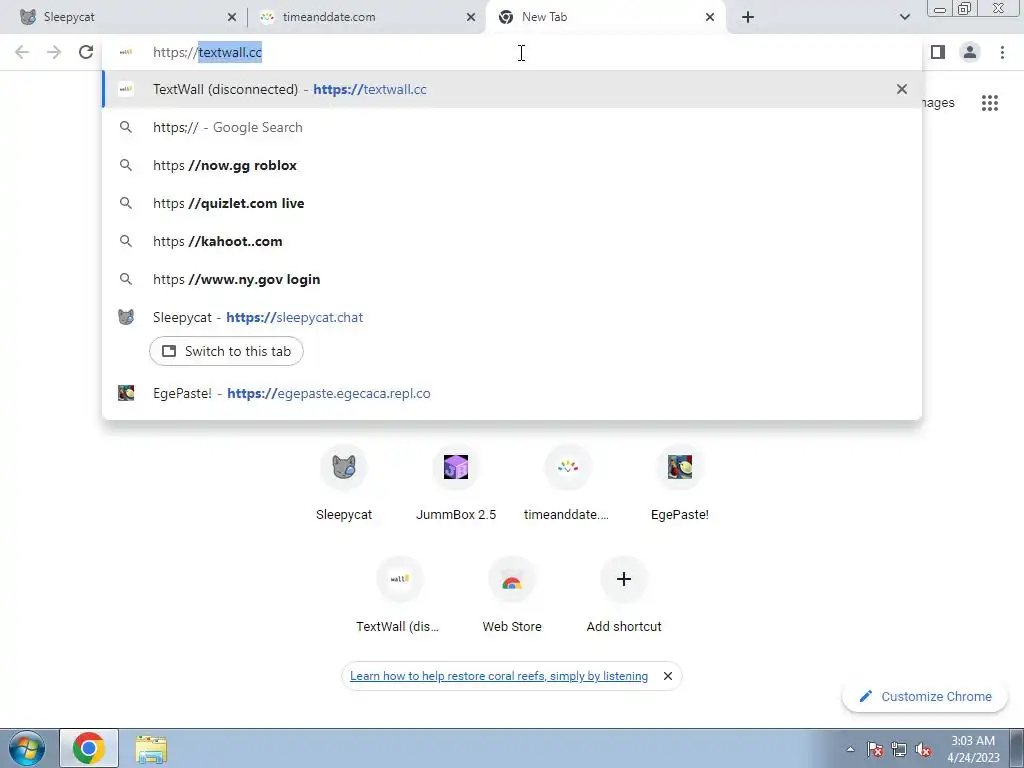Screen dimensions: 1024x768
Task: Close the New Tab tab
Action: 710,17
